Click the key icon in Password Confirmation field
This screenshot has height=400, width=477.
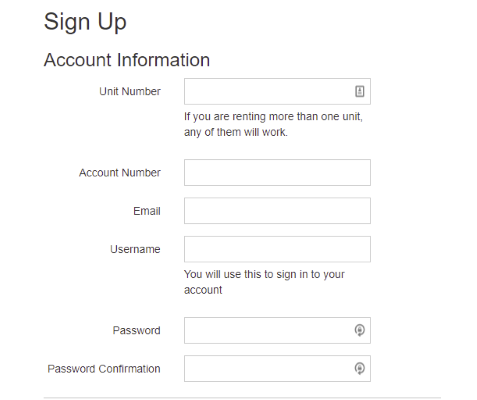pos(359,369)
